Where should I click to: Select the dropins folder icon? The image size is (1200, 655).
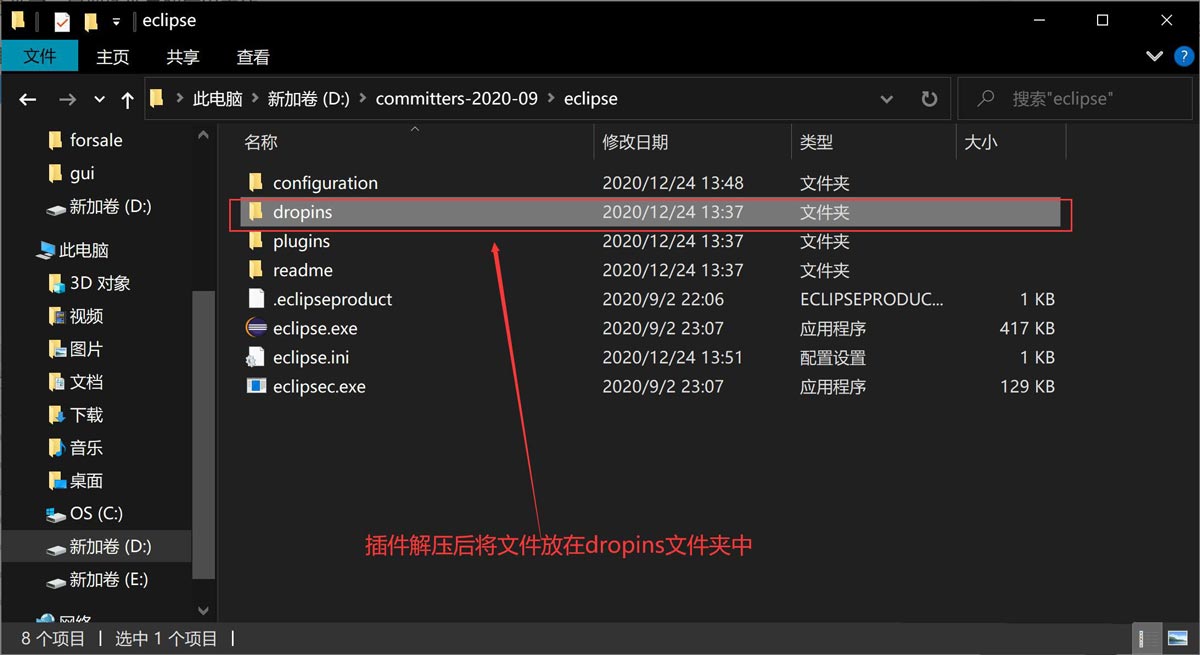(256, 212)
